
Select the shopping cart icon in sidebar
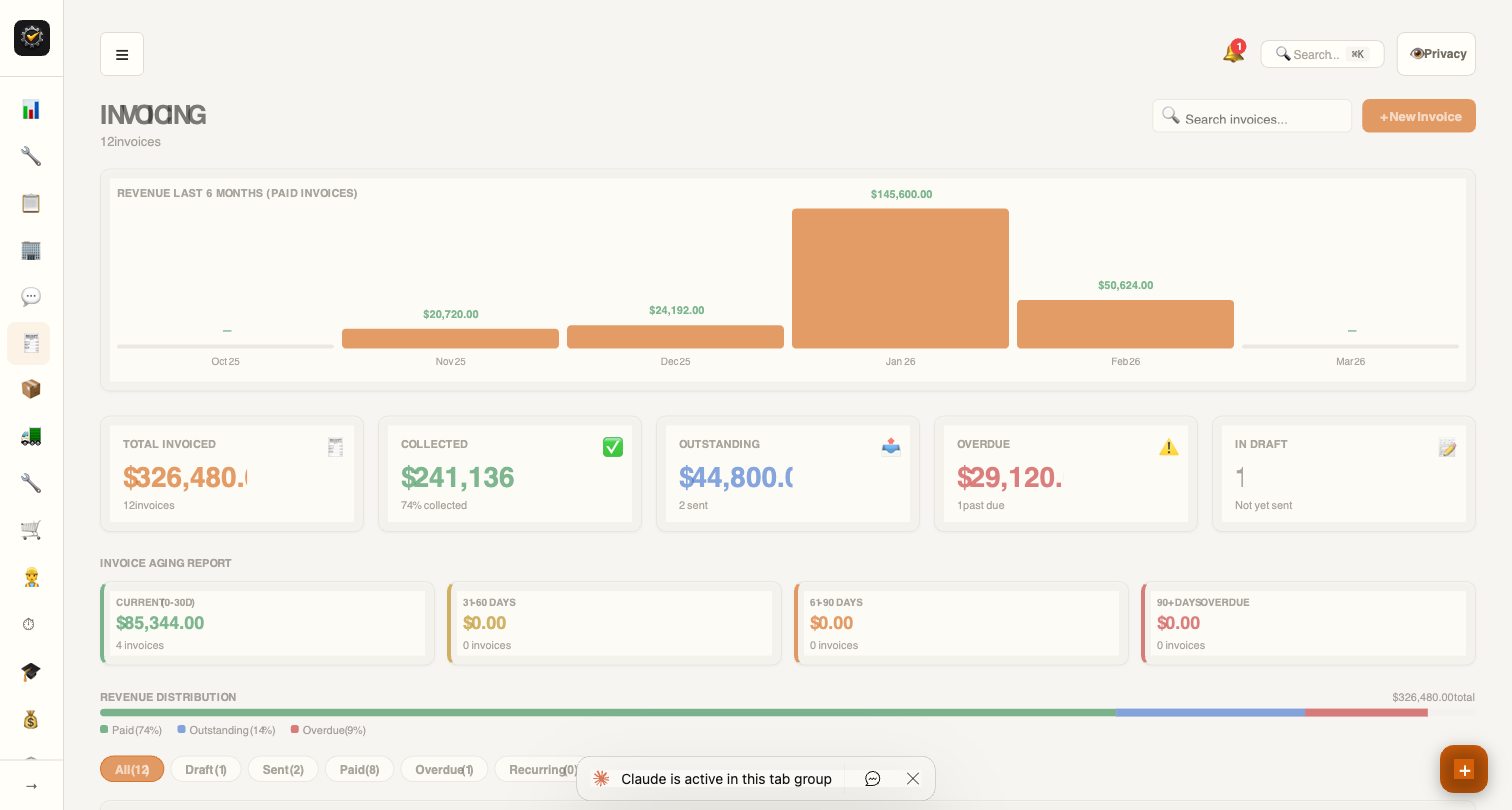(30, 530)
